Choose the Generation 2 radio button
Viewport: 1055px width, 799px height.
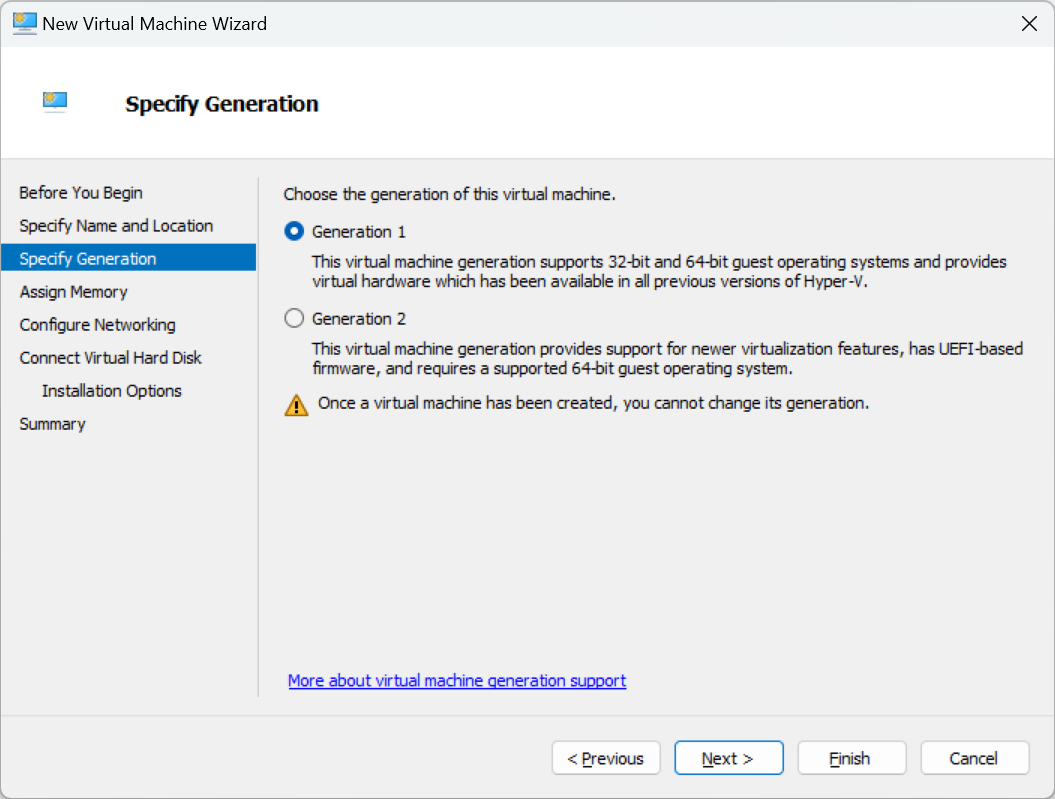[x=294, y=319]
